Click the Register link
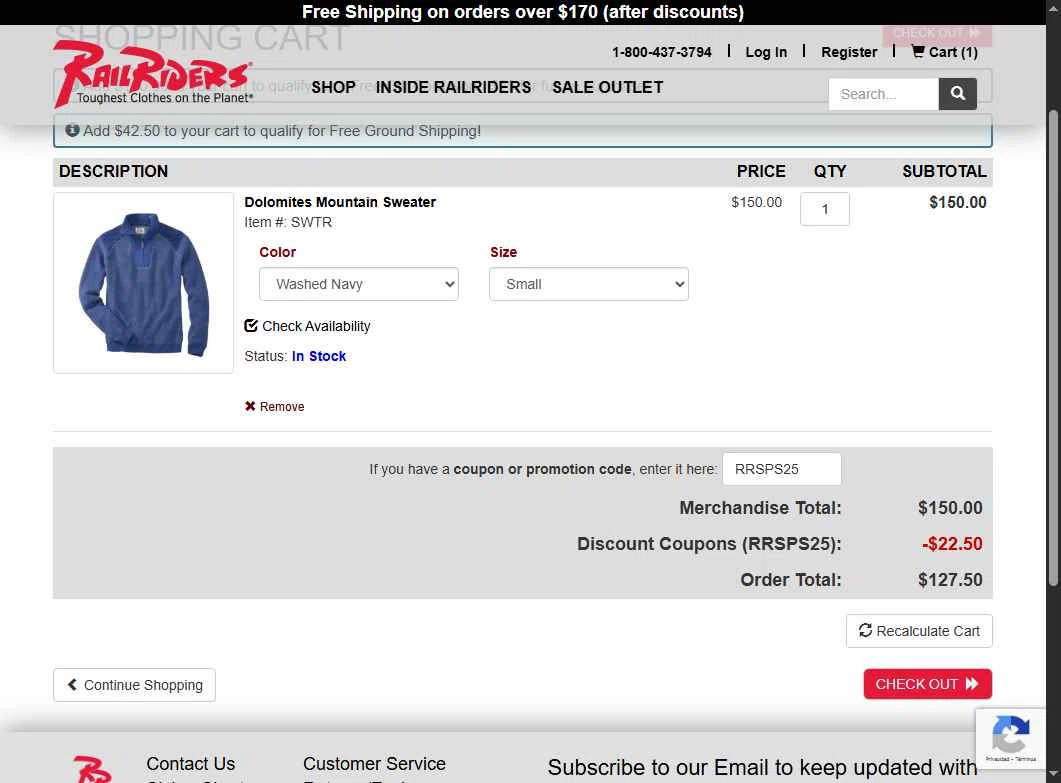 point(849,52)
